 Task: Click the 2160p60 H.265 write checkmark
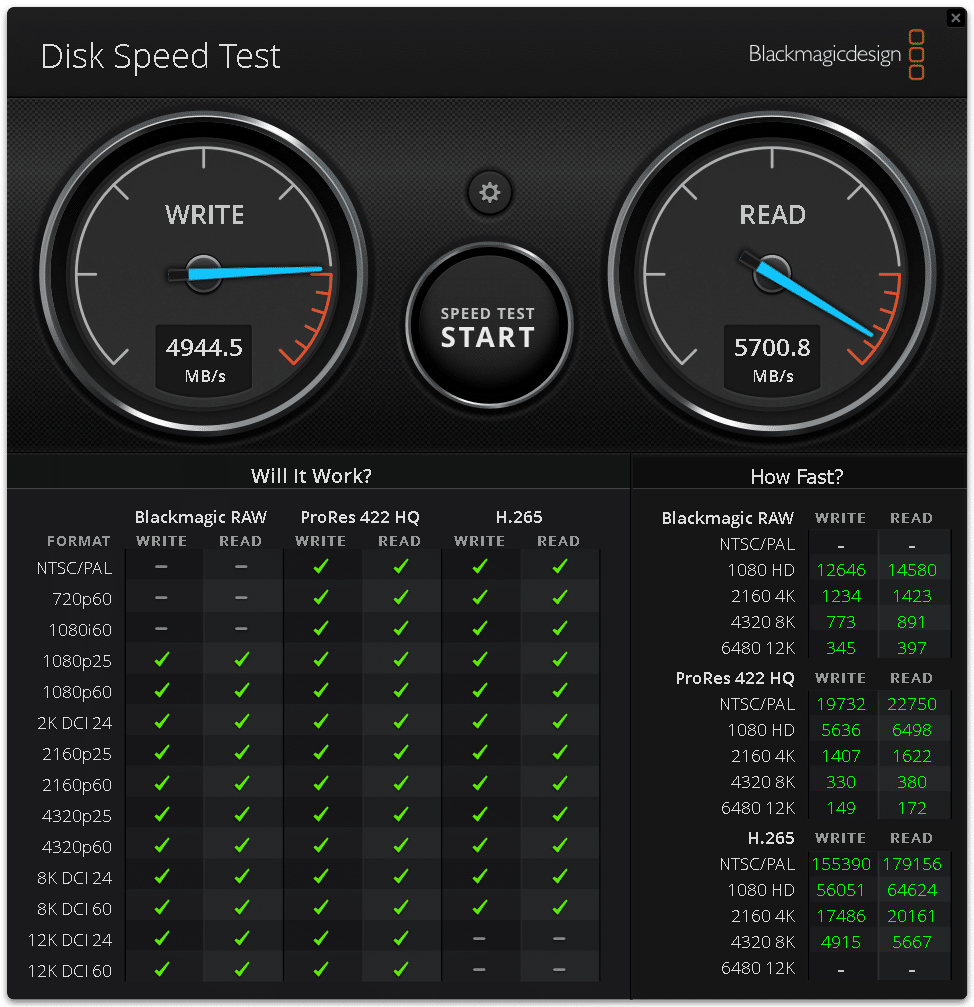click(x=480, y=783)
